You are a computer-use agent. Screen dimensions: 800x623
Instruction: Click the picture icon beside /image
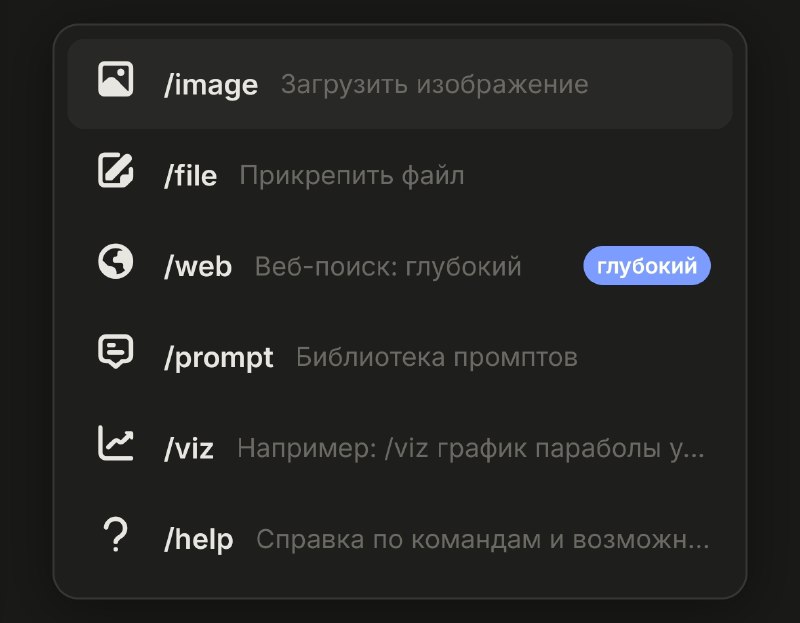click(116, 79)
